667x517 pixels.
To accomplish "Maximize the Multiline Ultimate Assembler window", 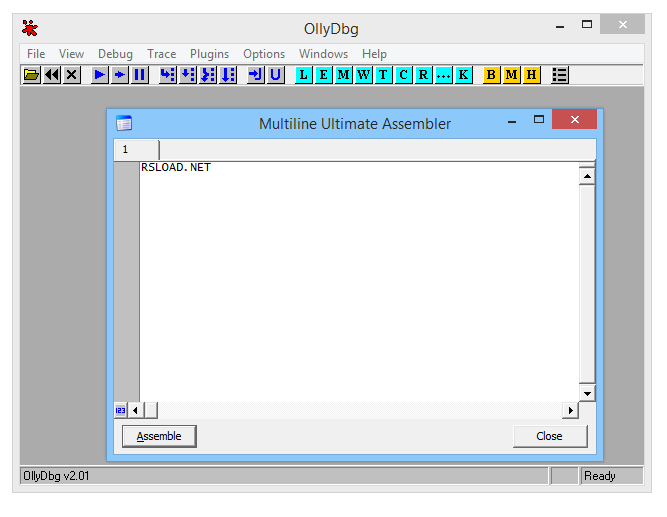I will (539, 120).
